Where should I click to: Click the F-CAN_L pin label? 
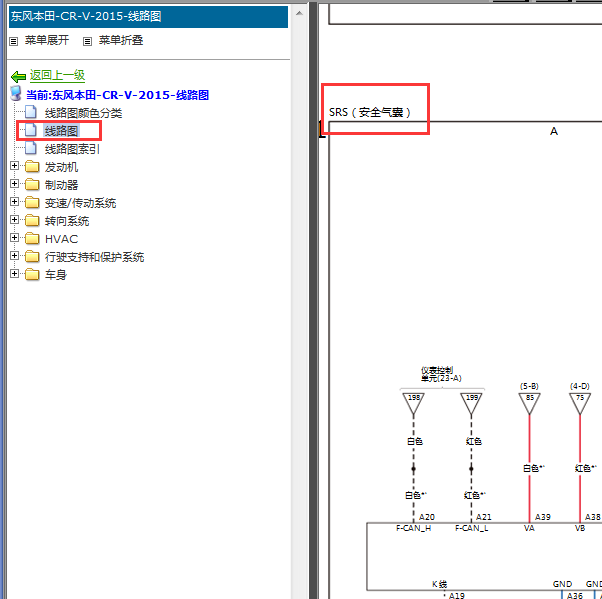click(471, 528)
